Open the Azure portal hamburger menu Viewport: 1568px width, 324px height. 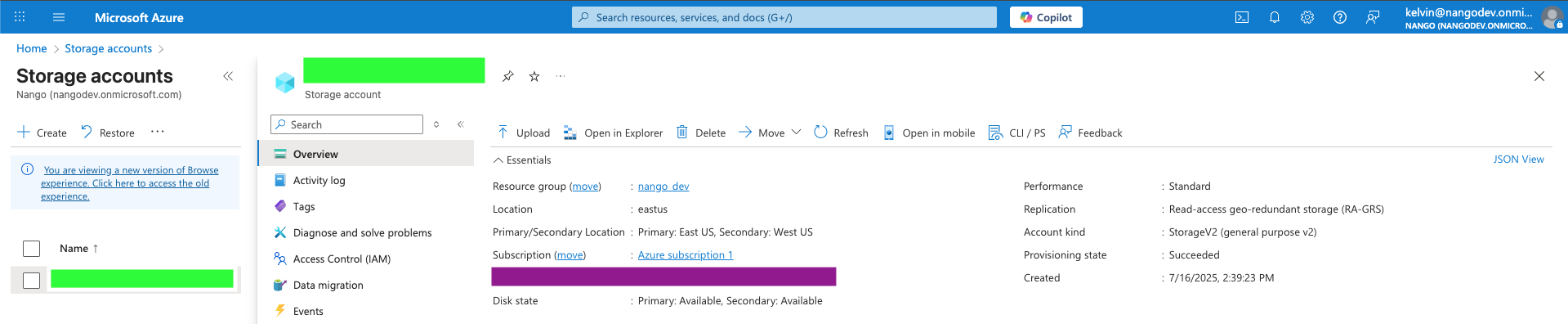pyautogui.click(x=59, y=17)
